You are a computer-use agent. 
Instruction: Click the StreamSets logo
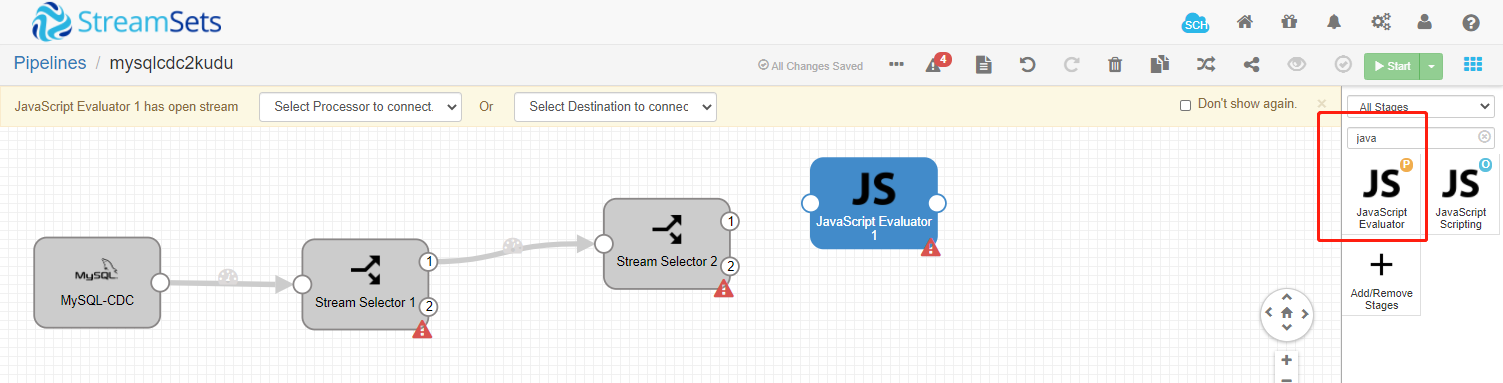126,21
